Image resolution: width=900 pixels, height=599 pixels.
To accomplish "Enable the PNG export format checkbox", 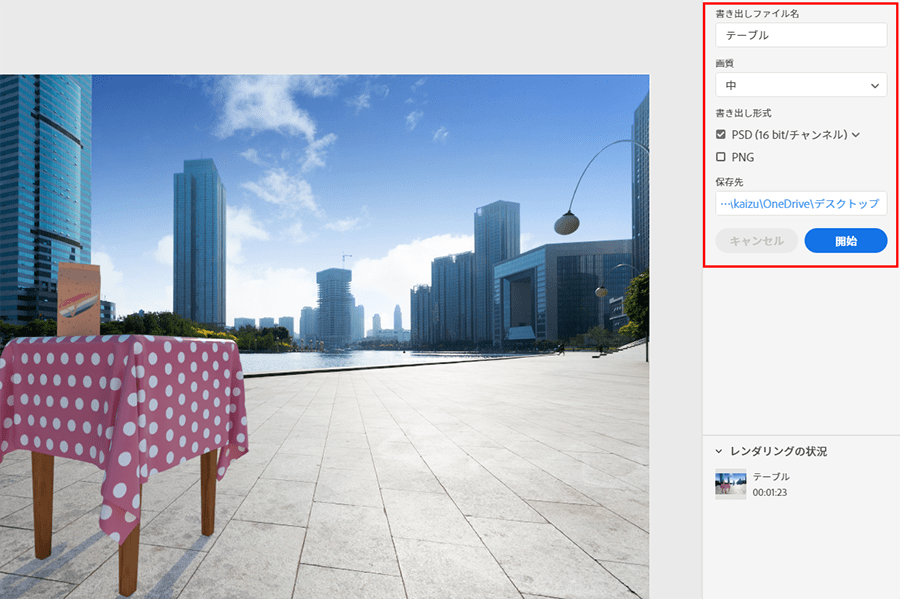I will (721, 157).
